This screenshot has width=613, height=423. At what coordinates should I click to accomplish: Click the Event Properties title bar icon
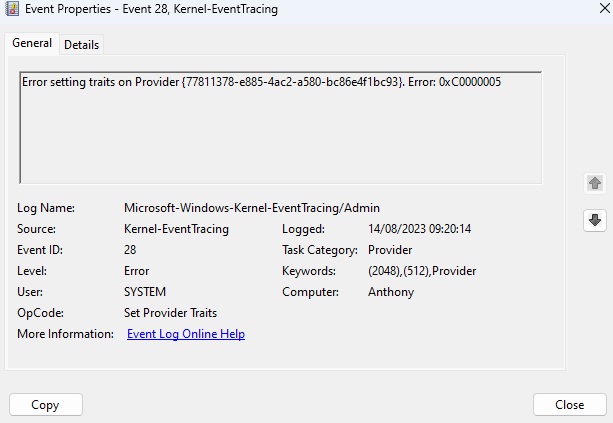13,9
